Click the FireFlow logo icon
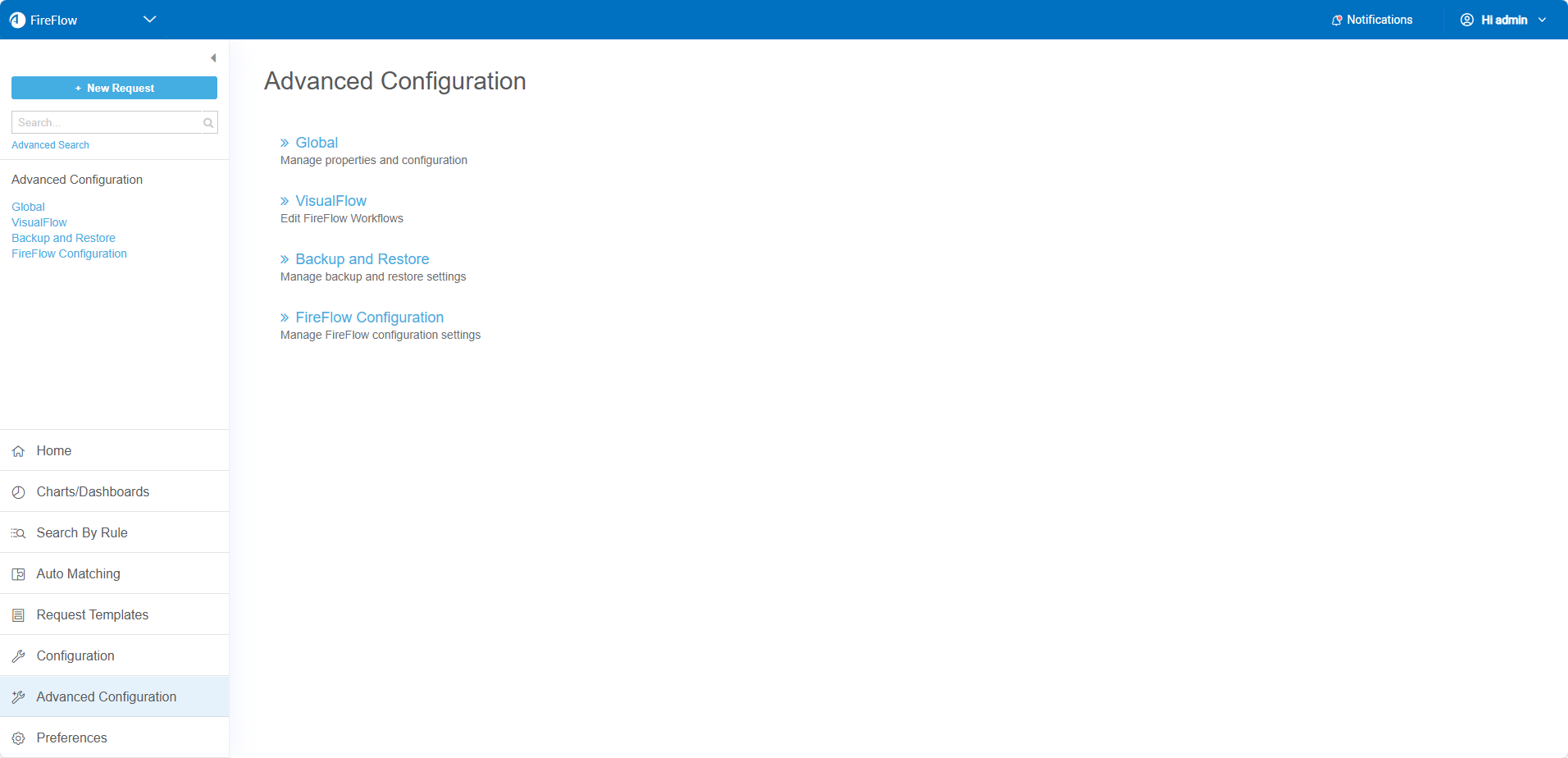Screen dimensions: 1568x758 (x=17, y=20)
